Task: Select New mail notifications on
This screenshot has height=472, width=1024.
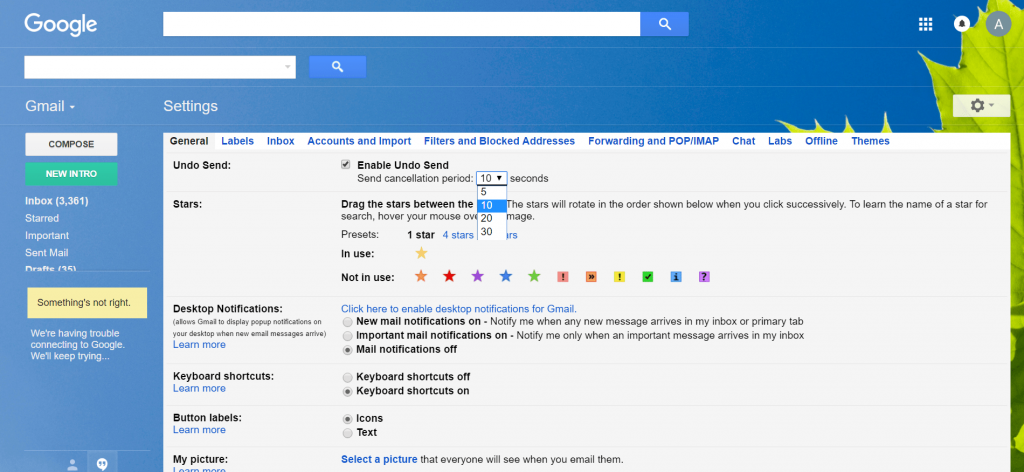Action: [347, 322]
